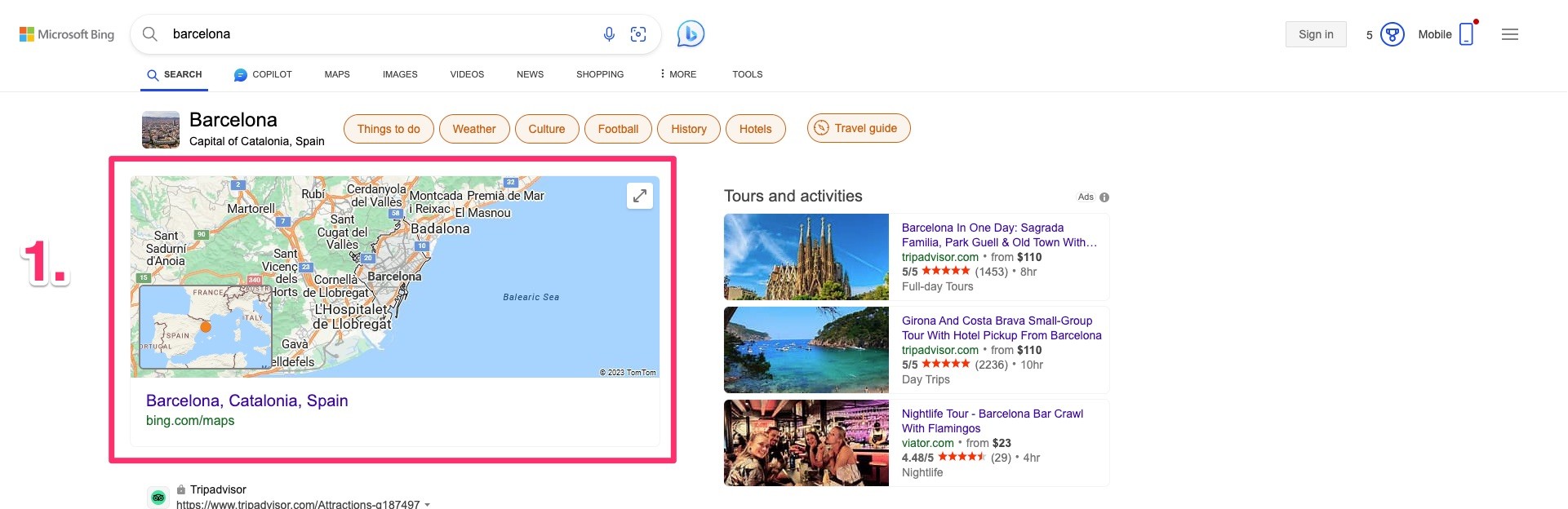
Task: Open Girona And Costa Brava tour link
Action: coord(1002,328)
